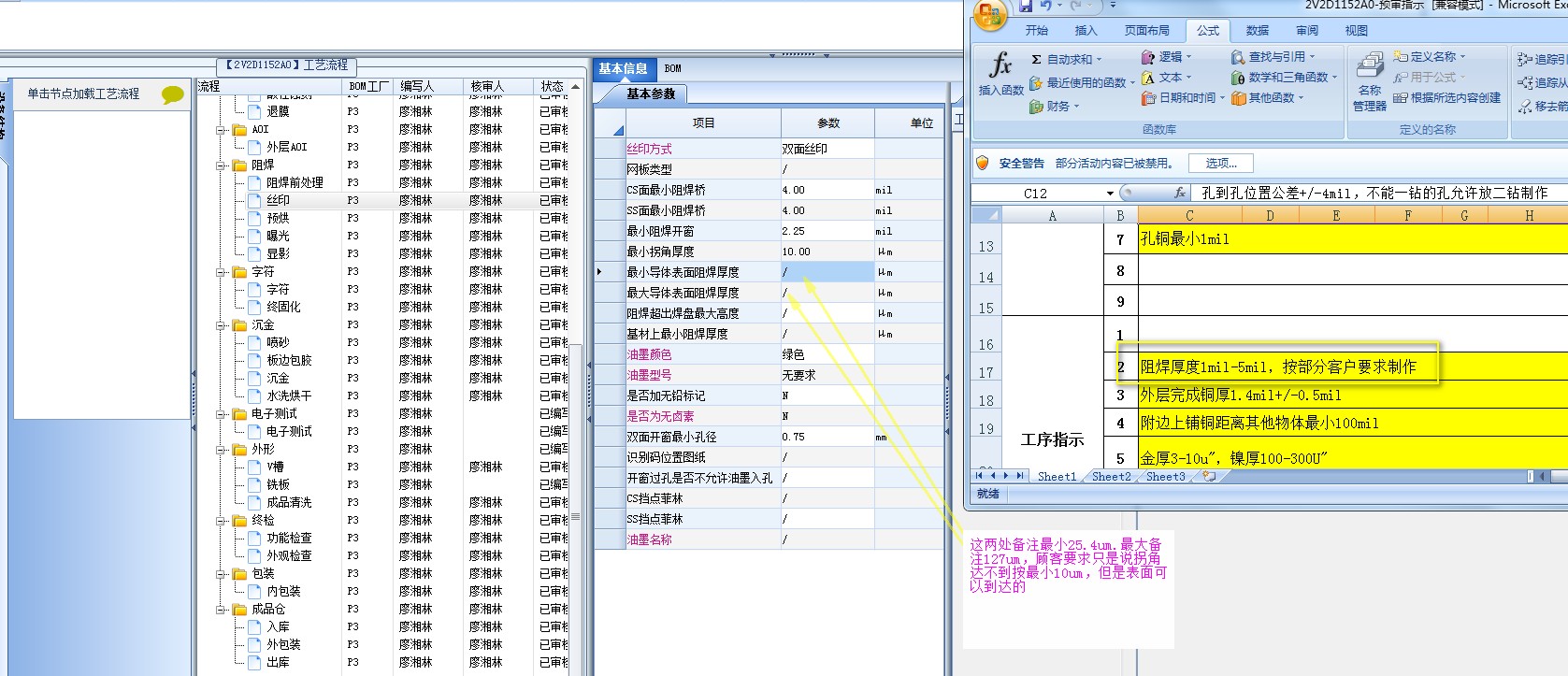Open More Functions (其他函数) menu
1568x676 pixels.
[x=1268, y=98]
